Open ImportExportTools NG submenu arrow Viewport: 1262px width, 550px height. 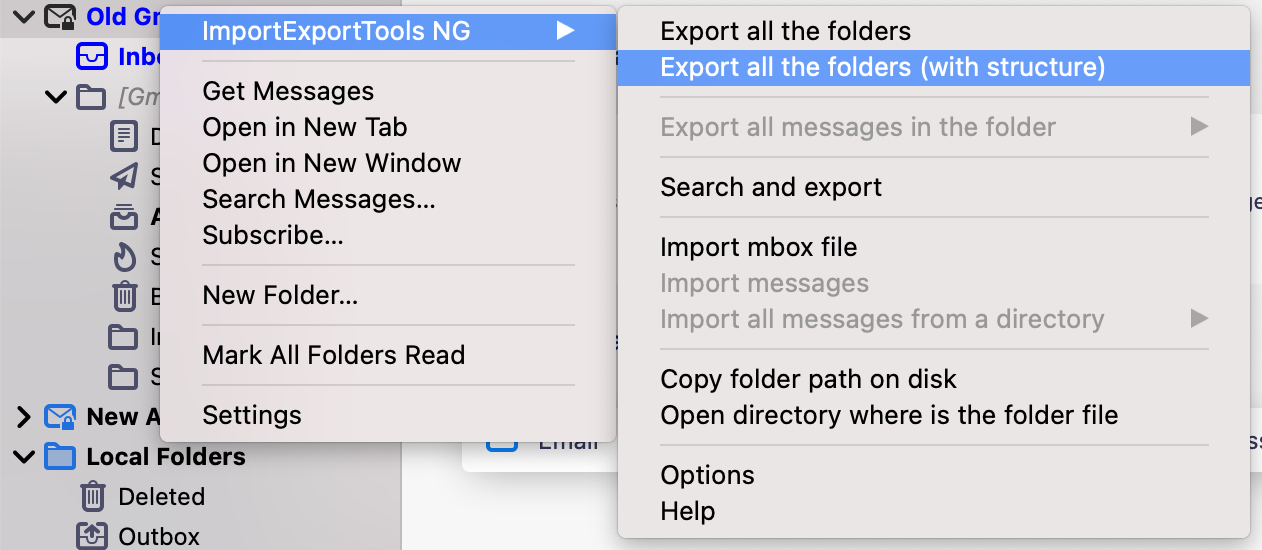(x=566, y=31)
